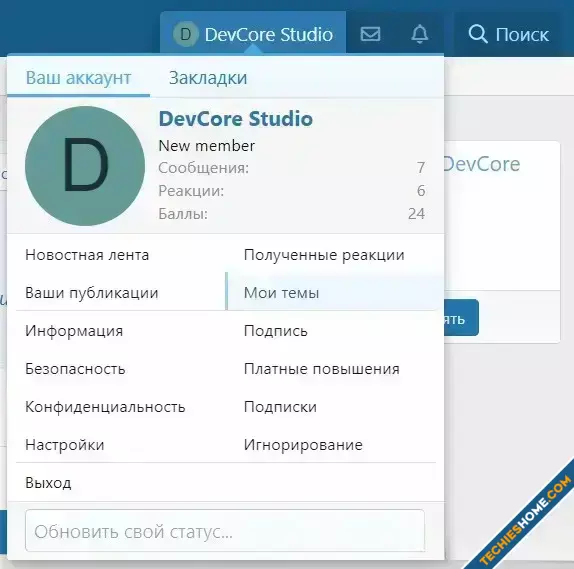Open the DevCore Studio profile name link
The width and height of the screenshot is (574, 569).
pyautogui.click(x=236, y=119)
